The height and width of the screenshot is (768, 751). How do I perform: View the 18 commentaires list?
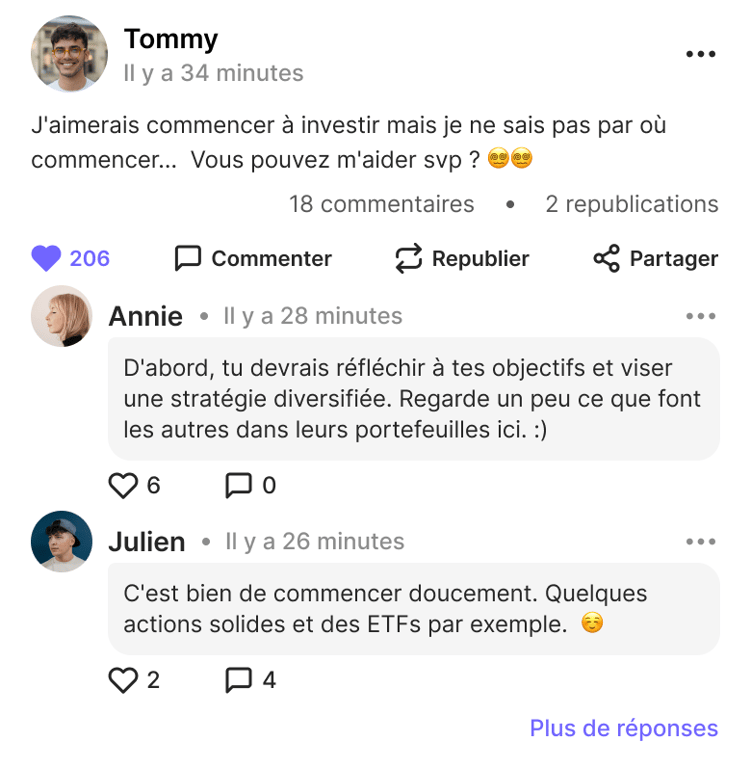(381, 204)
